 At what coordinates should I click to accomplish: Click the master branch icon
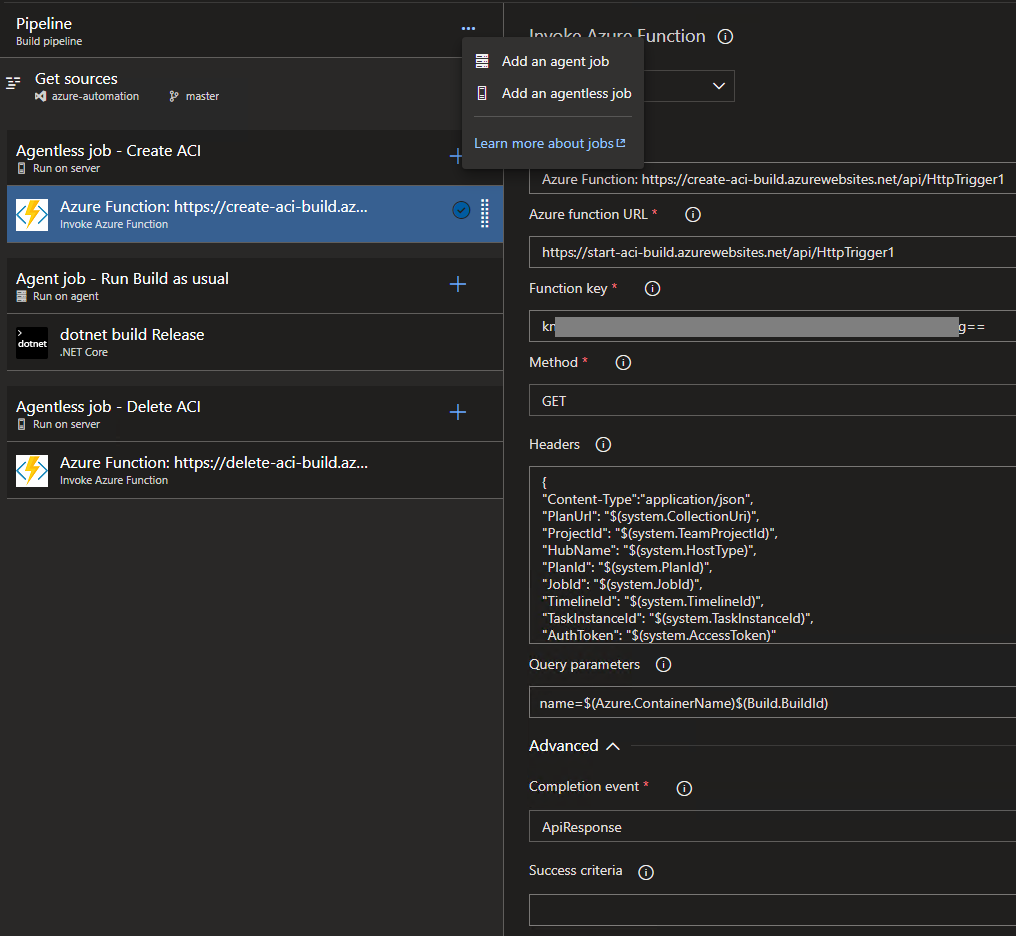(174, 97)
